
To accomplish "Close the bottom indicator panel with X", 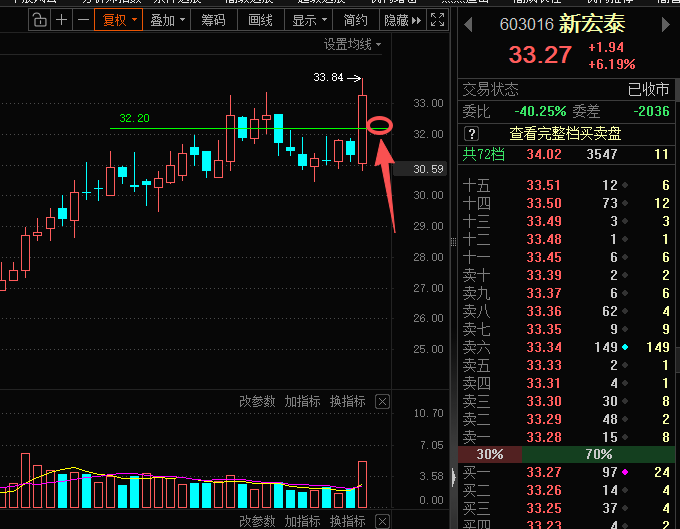I will [x=382, y=521].
